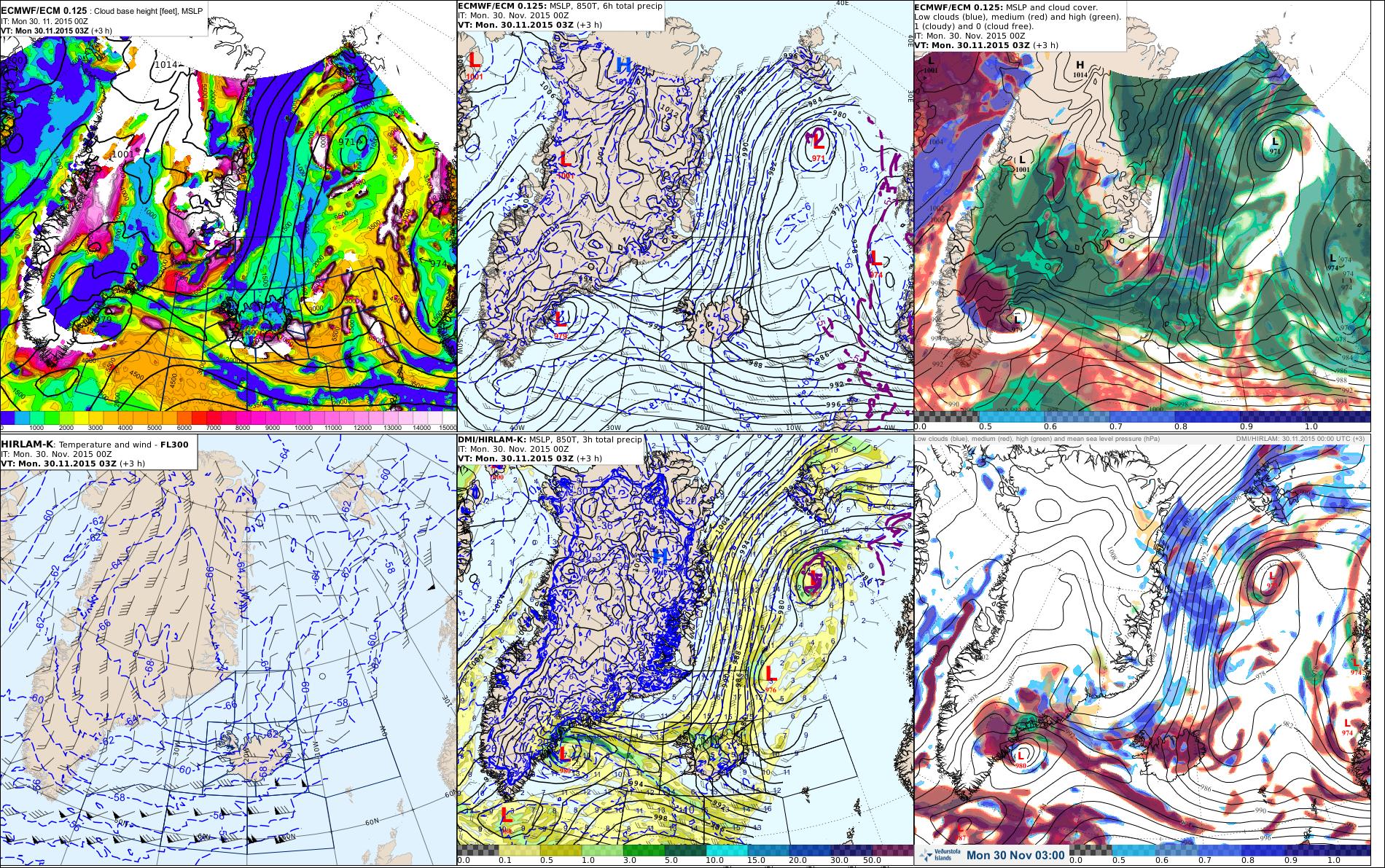Click the blue H marker on the DMI/HIRLAM precip map
This screenshot has height=868, width=1385.
point(660,557)
